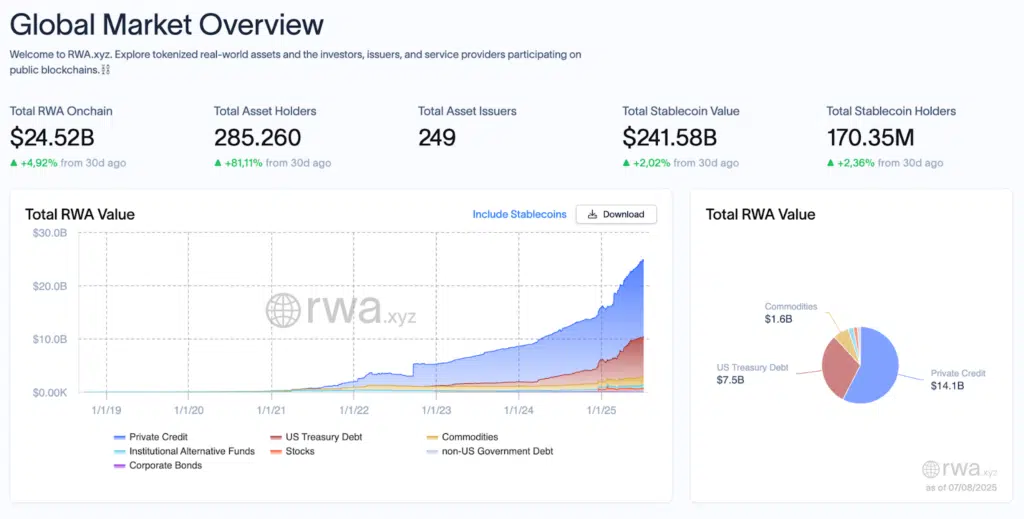Toggle Private Credit series in chart legend

click(157, 437)
